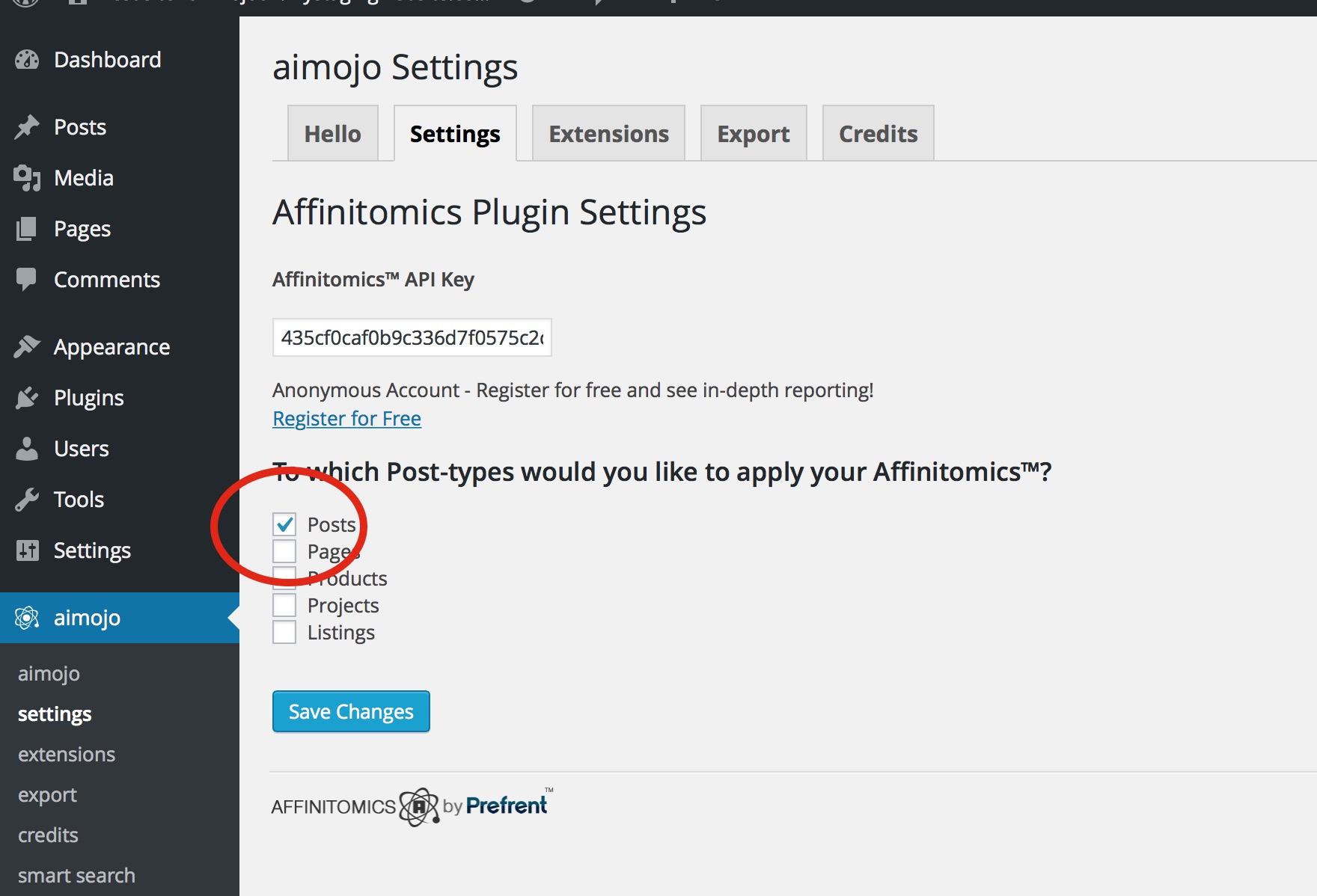
Task: Follow the Register for Free link
Action: [346, 418]
